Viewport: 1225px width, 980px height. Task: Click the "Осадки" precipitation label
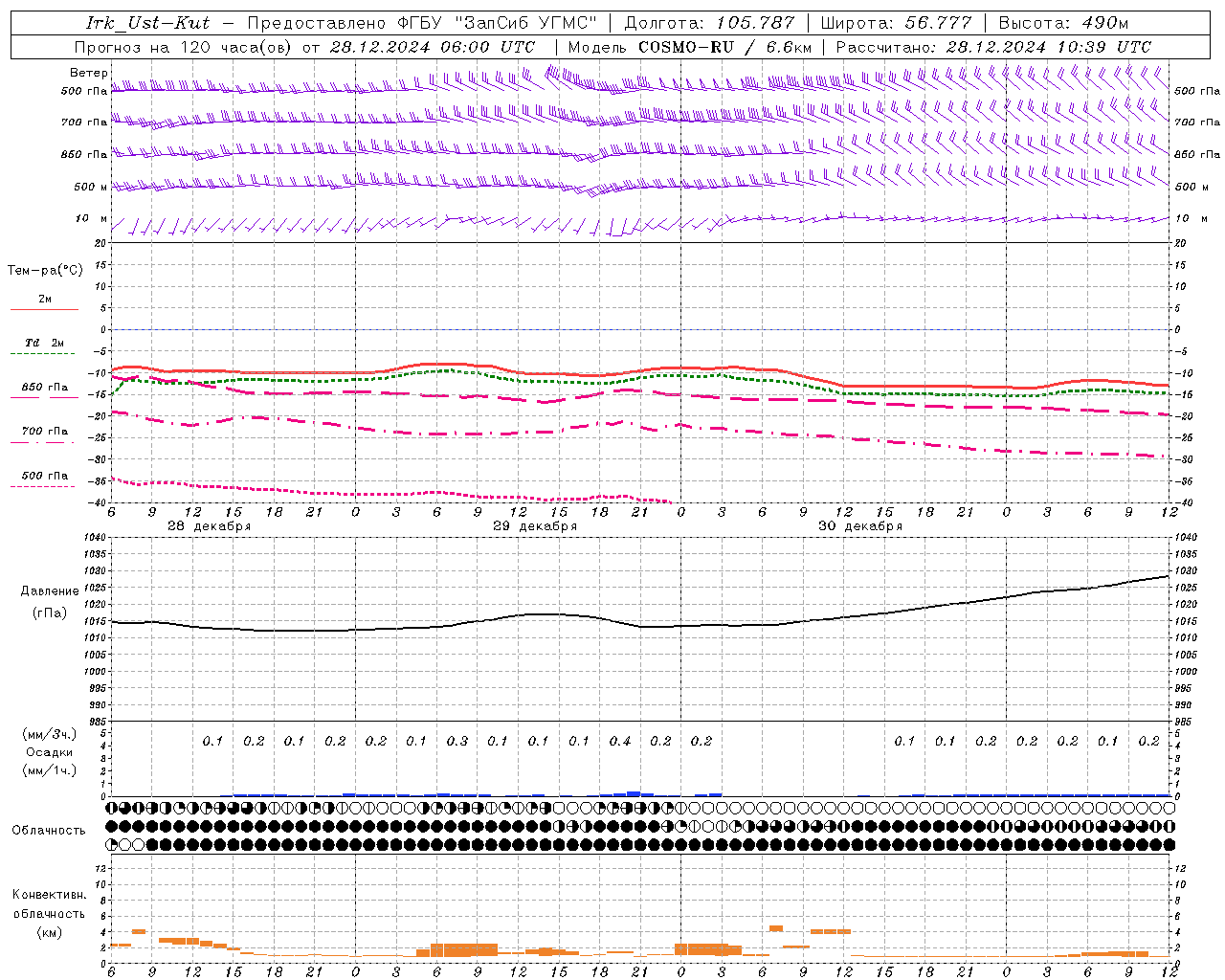50,752
